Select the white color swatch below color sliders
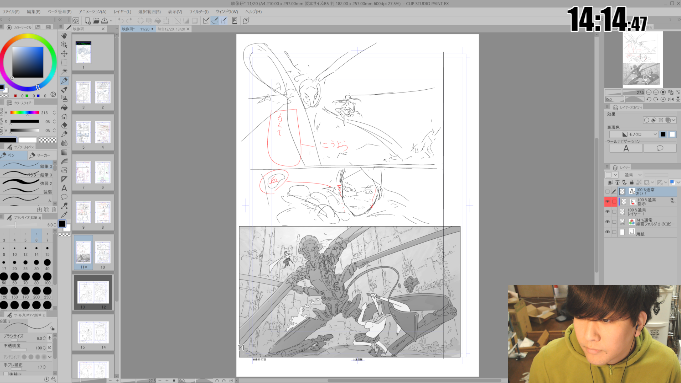681x383 pixels. click(28, 140)
